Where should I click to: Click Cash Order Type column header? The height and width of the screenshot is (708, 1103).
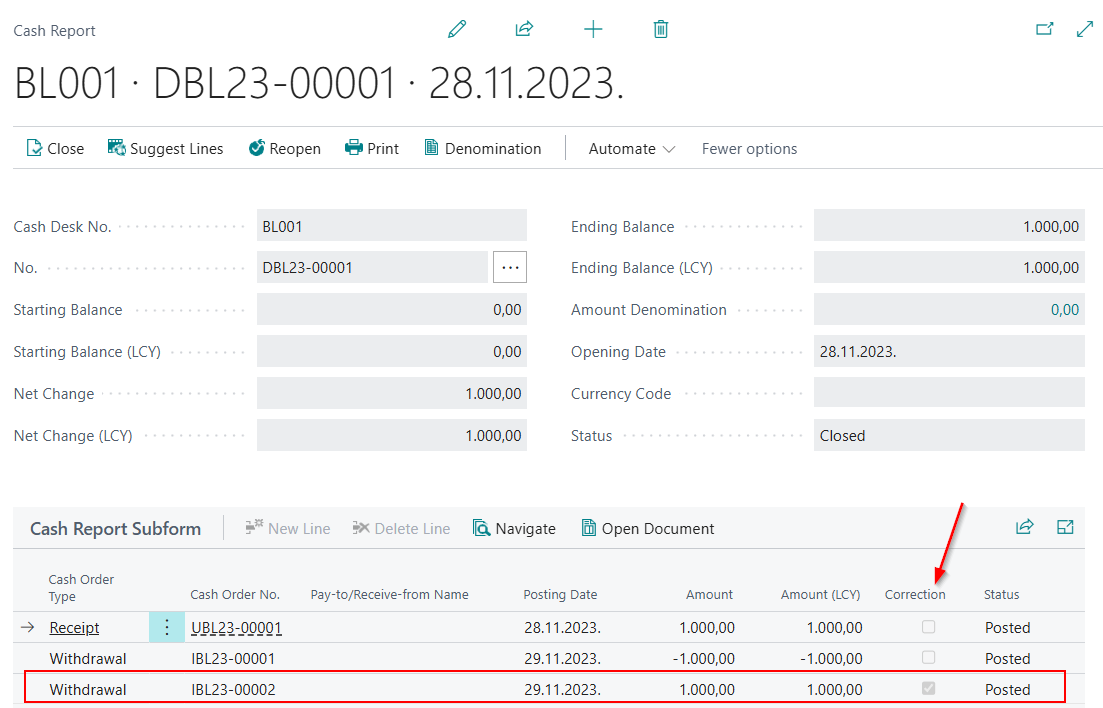coord(81,588)
